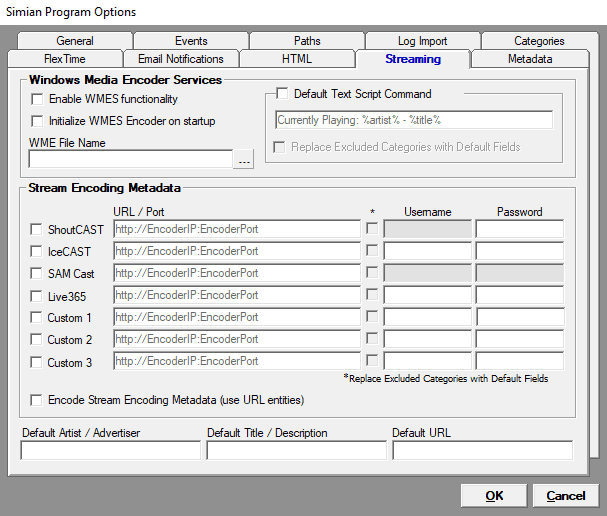The image size is (607, 516).
Task: Click the ShoutCAST Password field
Action: point(520,229)
